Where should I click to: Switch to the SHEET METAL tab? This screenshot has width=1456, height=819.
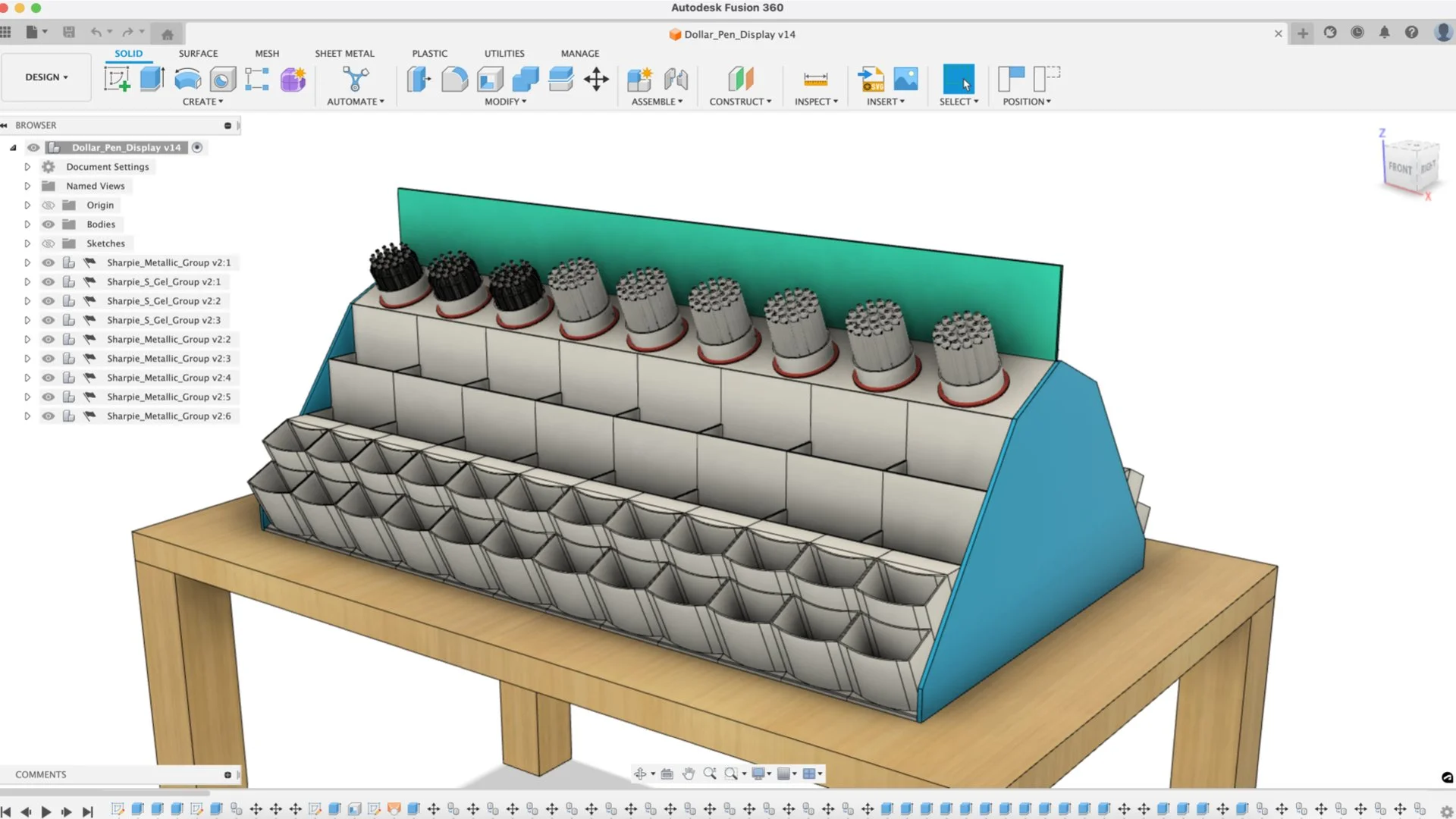coord(344,54)
